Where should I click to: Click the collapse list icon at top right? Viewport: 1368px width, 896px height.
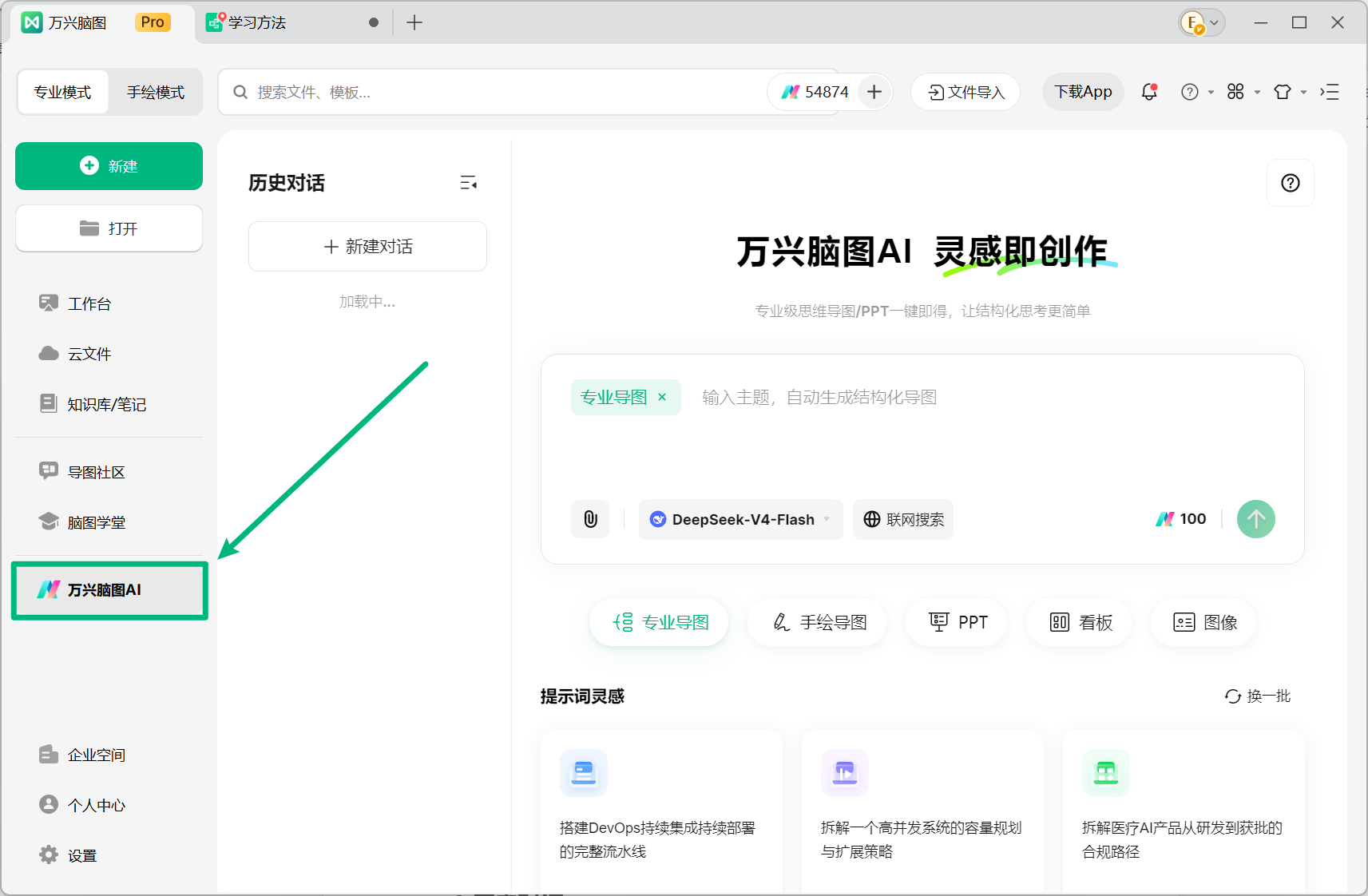pyautogui.click(x=1330, y=92)
